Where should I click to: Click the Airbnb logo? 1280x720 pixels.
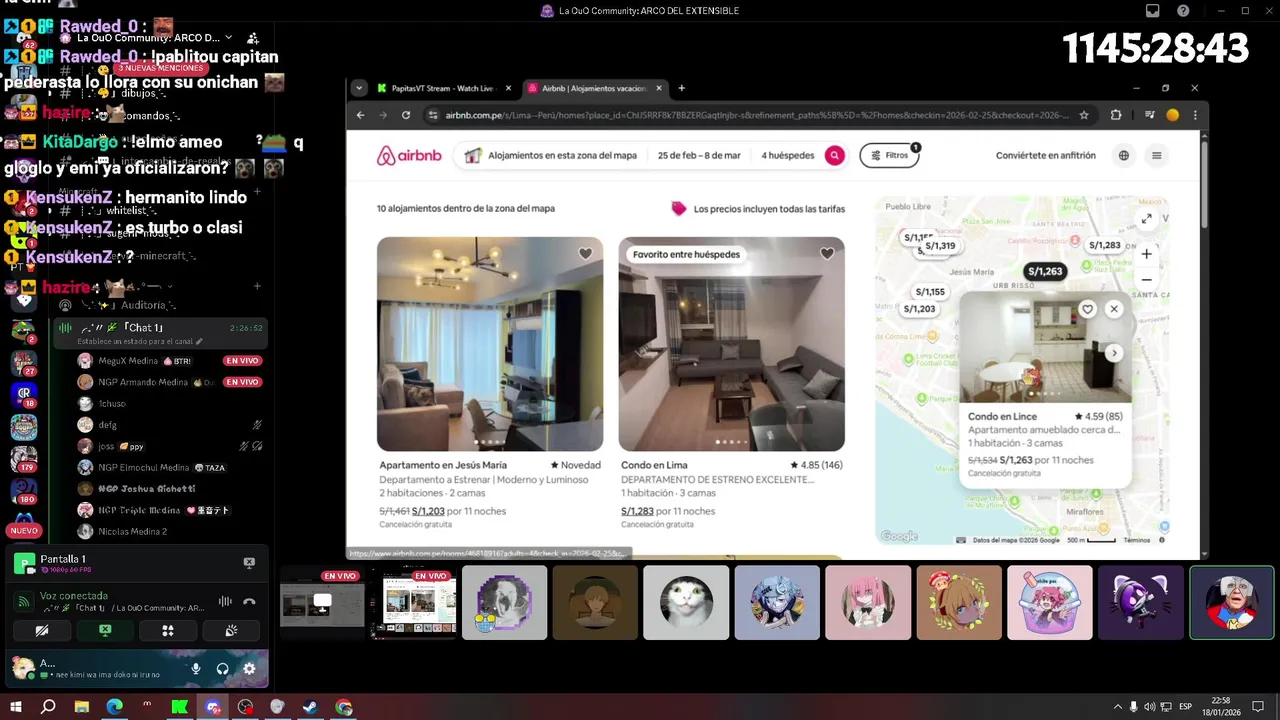[x=408, y=156]
